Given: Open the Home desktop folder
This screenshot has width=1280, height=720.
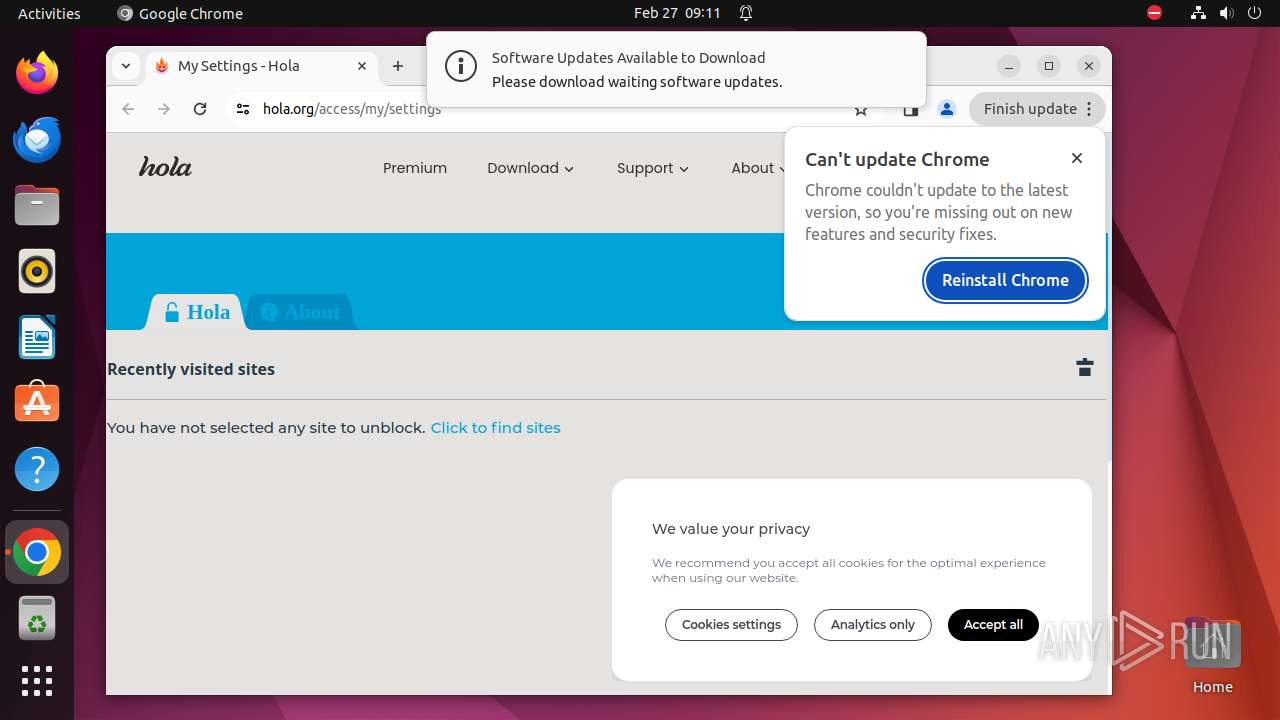Looking at the screenshot, I should click(x=1212, y=656).
